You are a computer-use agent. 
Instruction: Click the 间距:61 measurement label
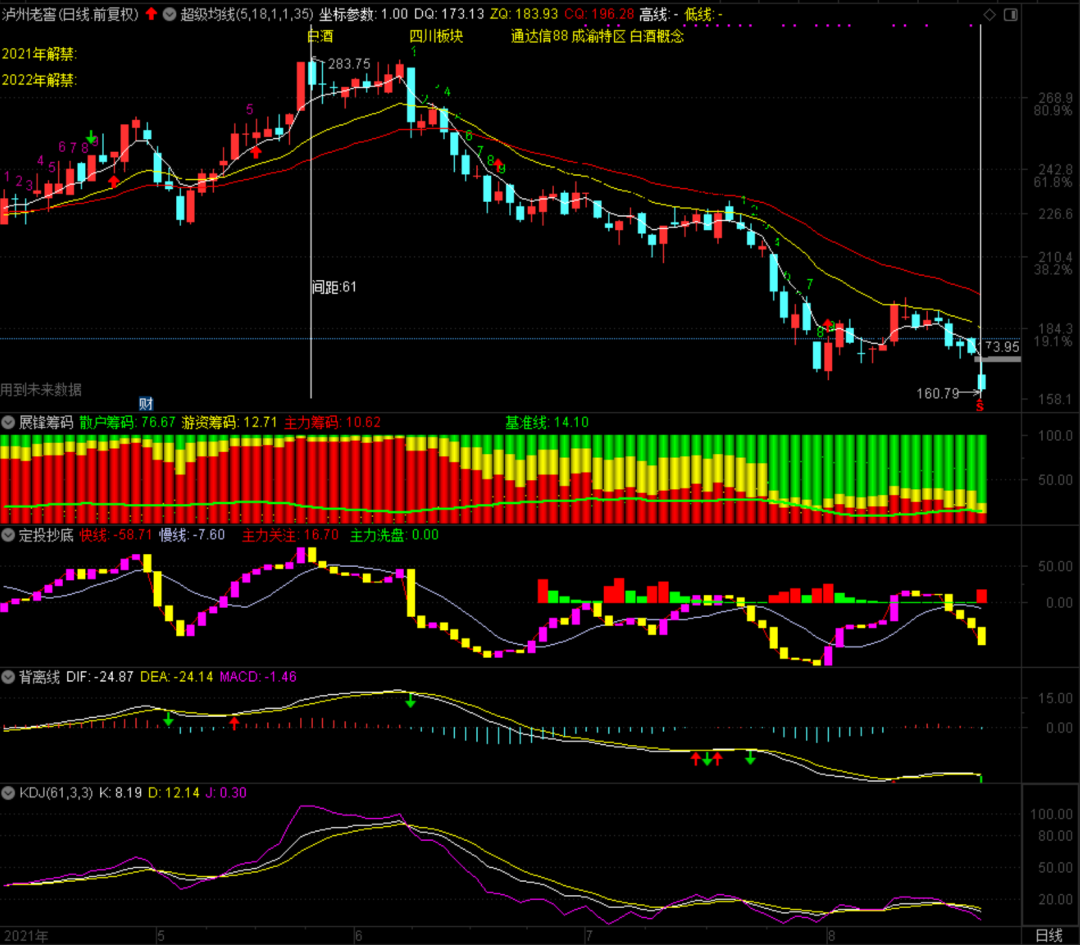pyautogui.click(x=334, y=287)
